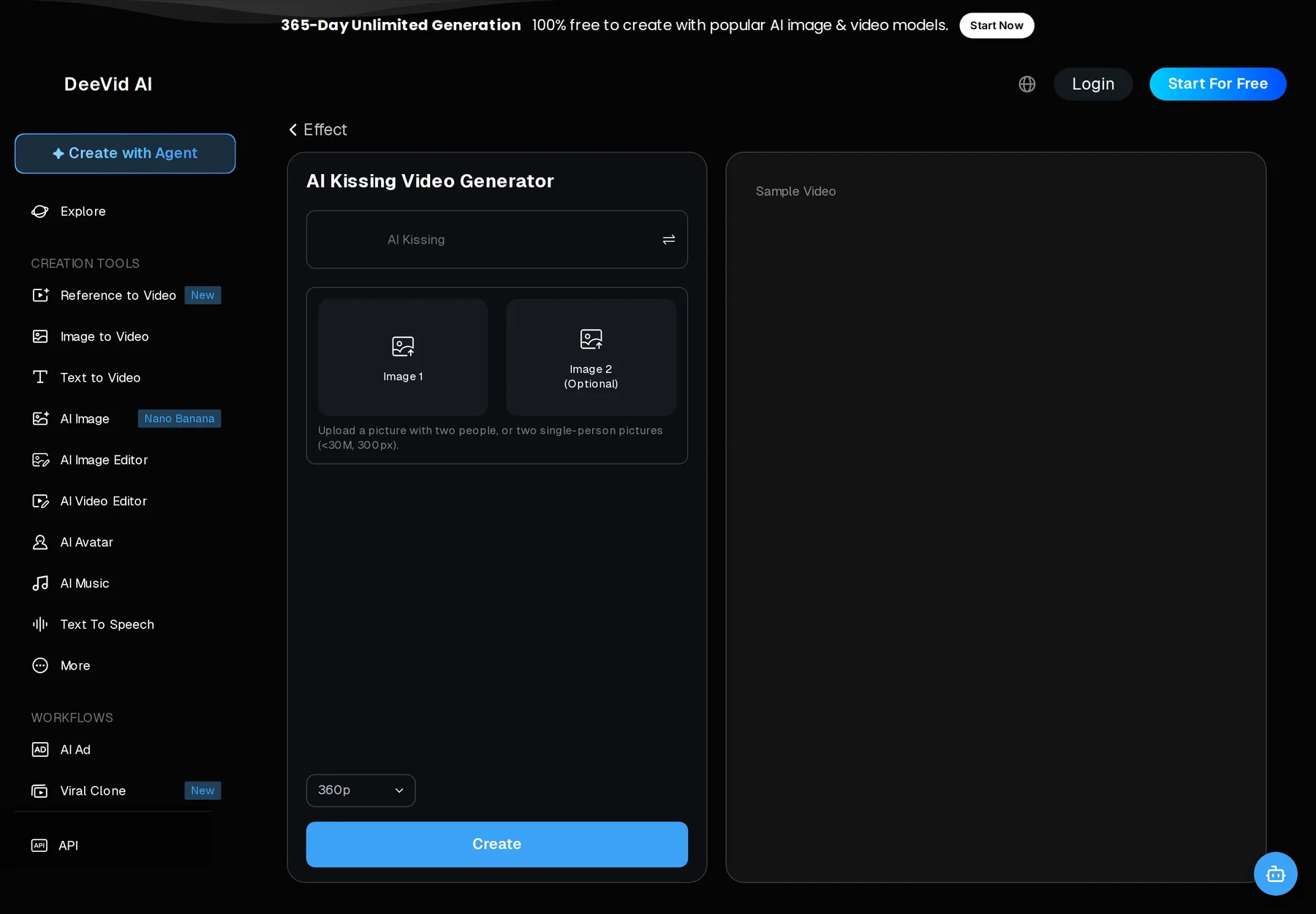The image size is (1316, 914).
Task: Click the Login button
Action: coord(1093,84)
